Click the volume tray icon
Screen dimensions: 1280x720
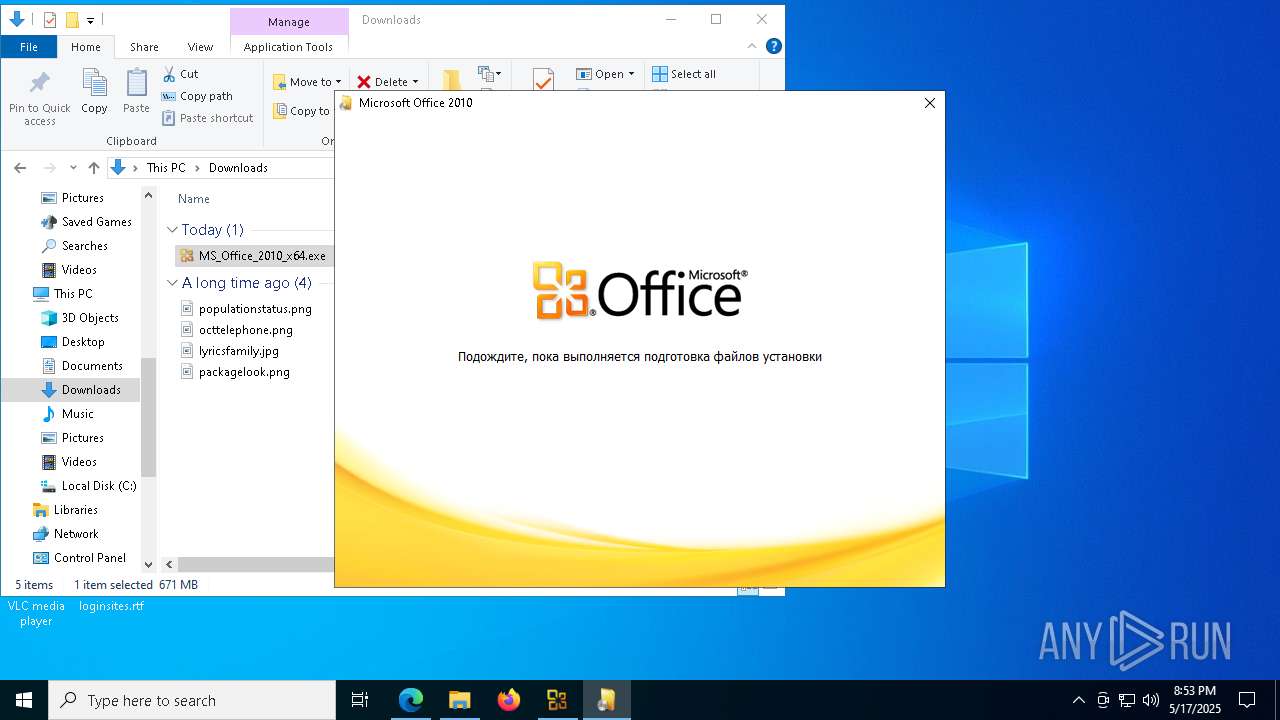pyautogui.click(x=1151, y=700)
